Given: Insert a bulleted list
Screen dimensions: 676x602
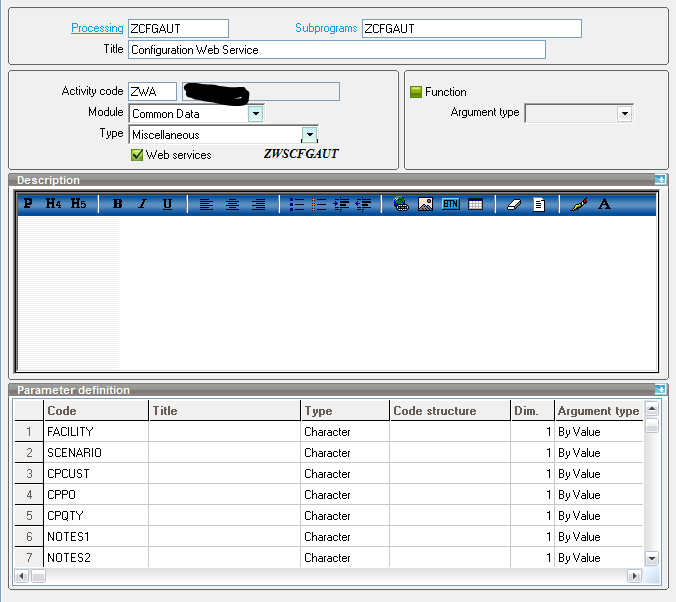Looking at the screenshot, I should [297, 204].
